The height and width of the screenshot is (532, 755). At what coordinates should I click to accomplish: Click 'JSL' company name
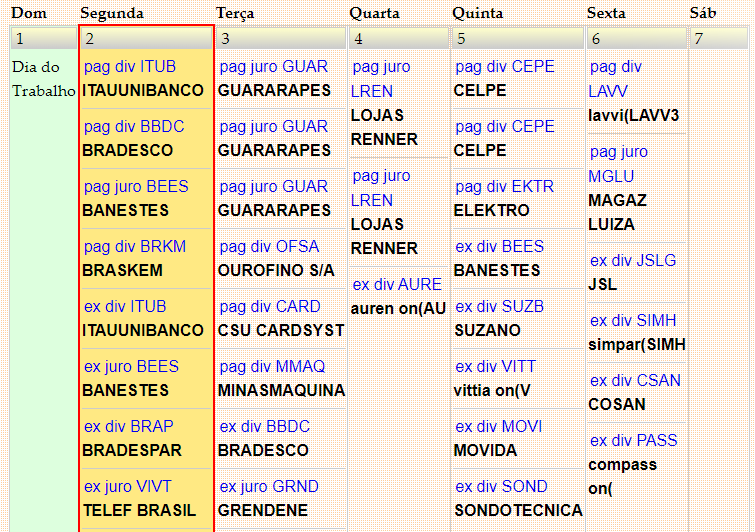602,285
